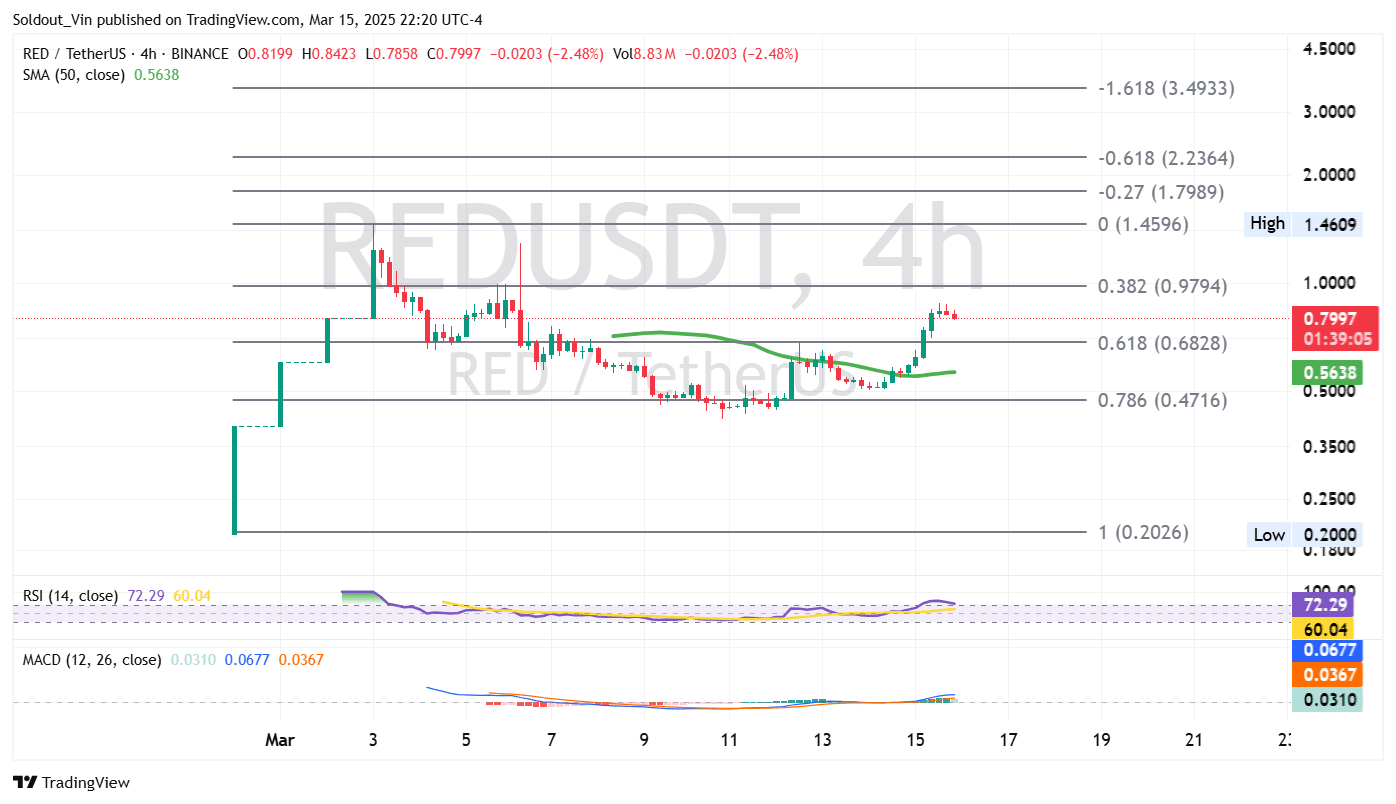Click 0.2500 on the price axis

(1330, 498)
